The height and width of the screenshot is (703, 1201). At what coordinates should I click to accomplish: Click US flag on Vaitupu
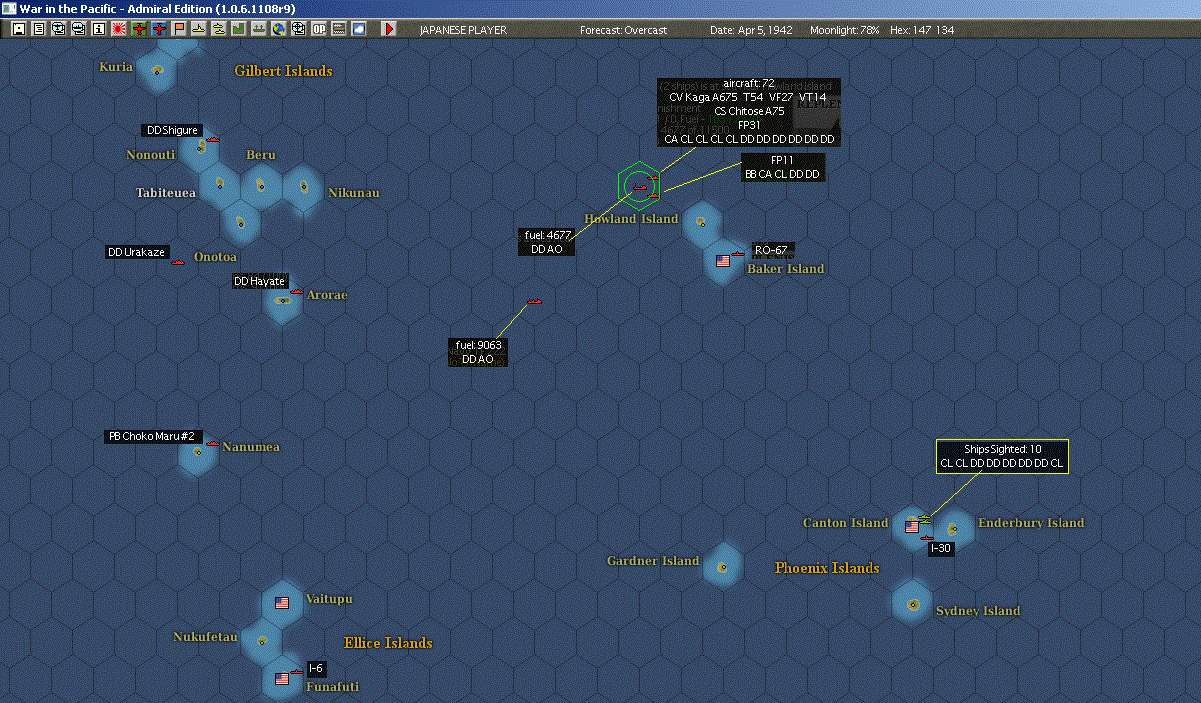click(x=282, y=603)
